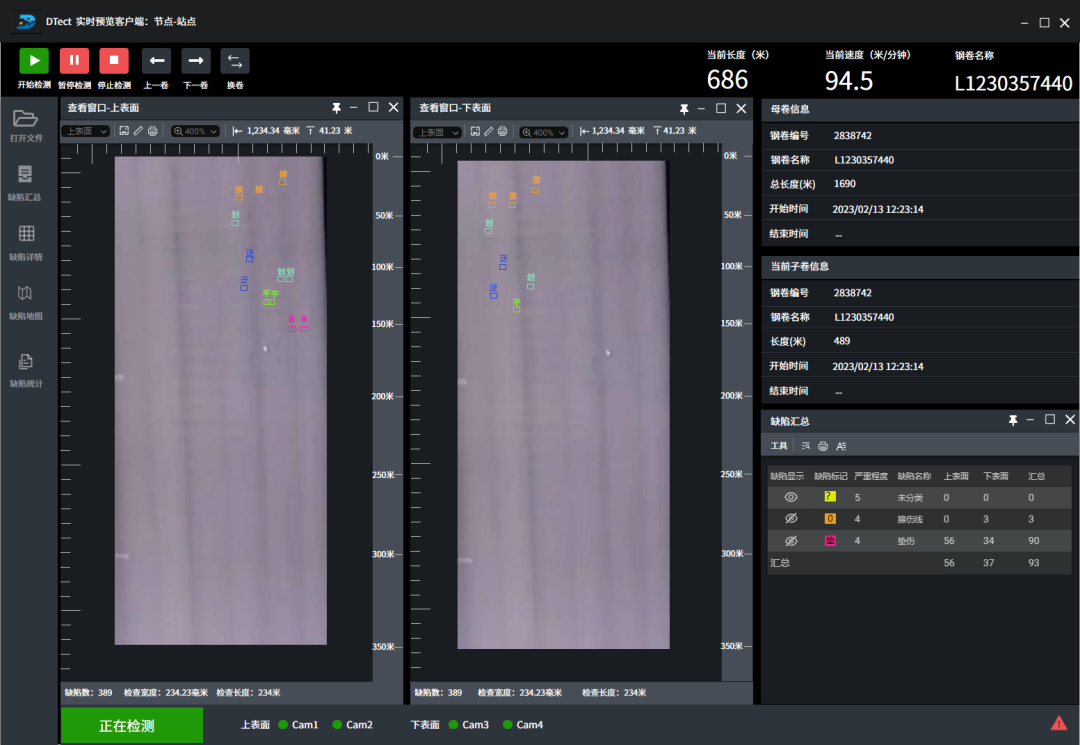Show hidden 垫伤 defects via eye icon
This screenshot has height=745, width=1080.
tap(791, 541)
